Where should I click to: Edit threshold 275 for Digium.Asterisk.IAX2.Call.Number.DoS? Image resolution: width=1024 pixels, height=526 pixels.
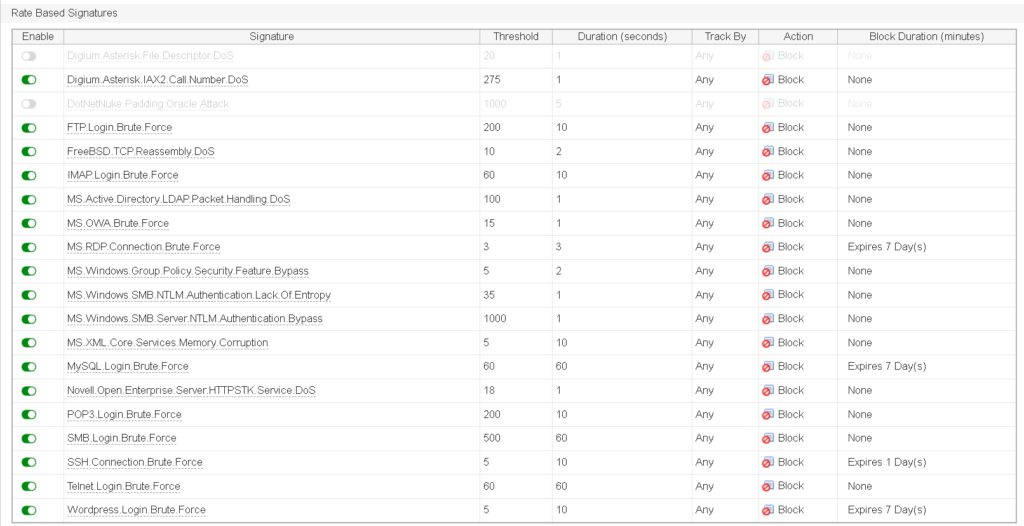[492, 80]
